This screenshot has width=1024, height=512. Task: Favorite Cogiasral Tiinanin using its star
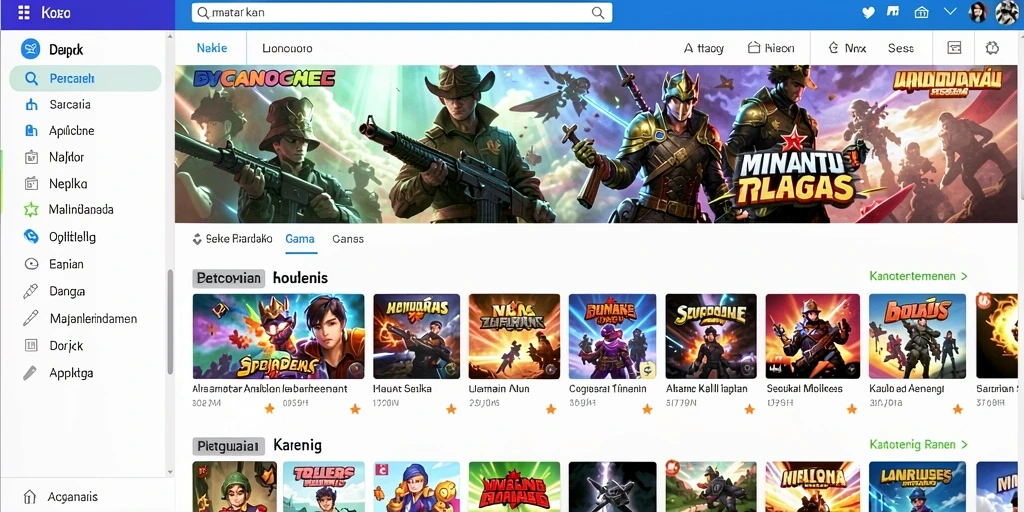click(647, 409)
